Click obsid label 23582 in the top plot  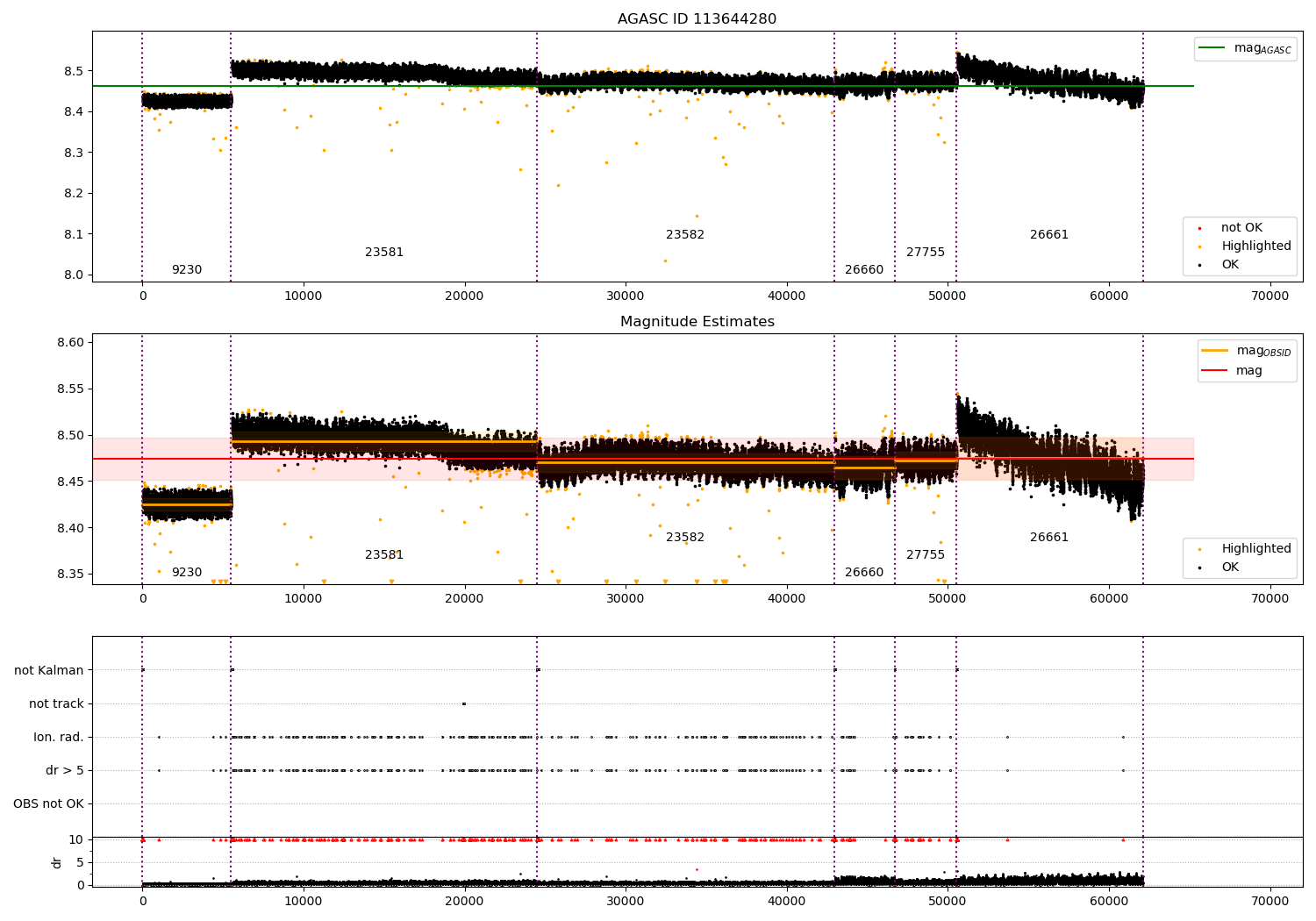coord(685,235)
